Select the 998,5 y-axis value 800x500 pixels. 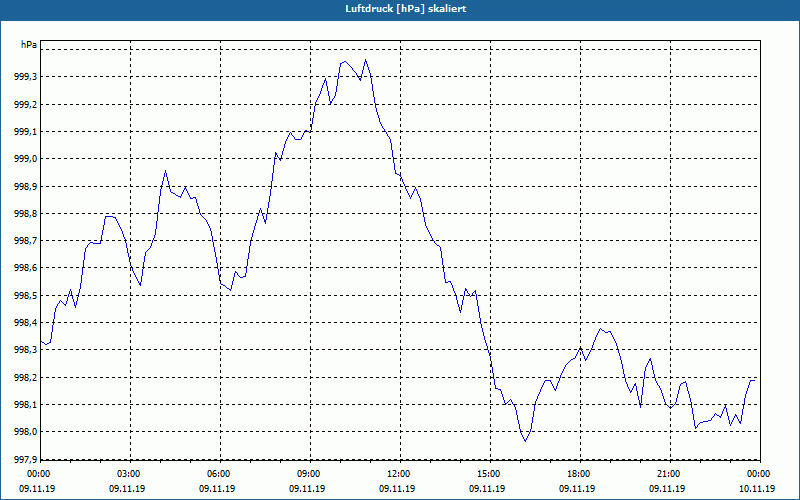pyautogui.click(x=27, y=295)
